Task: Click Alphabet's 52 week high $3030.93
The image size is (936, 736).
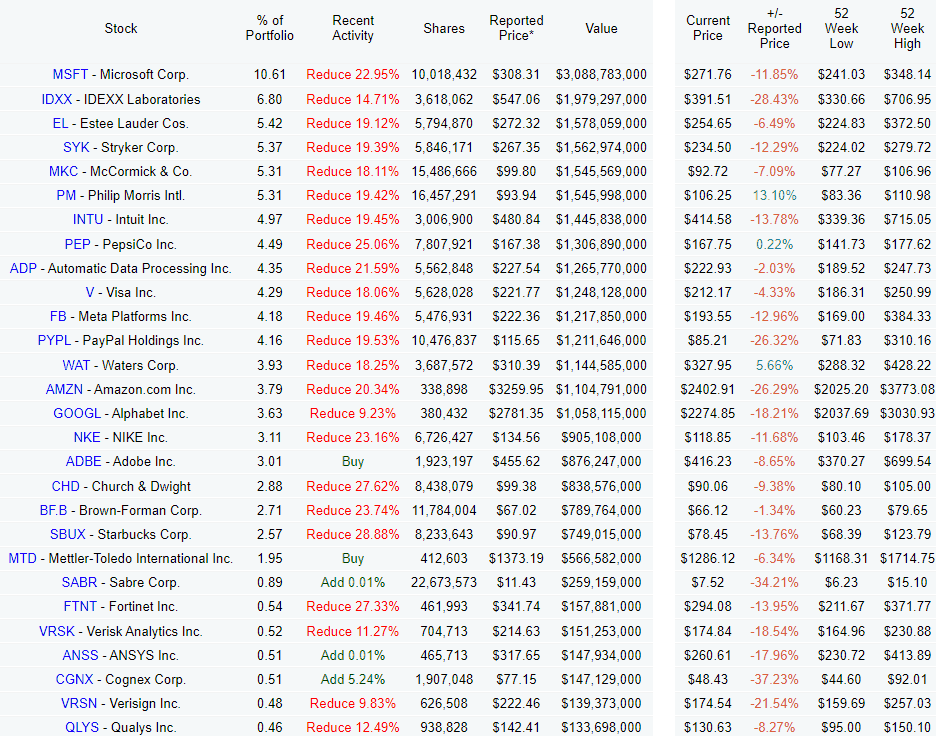Action: click(907, 413)
